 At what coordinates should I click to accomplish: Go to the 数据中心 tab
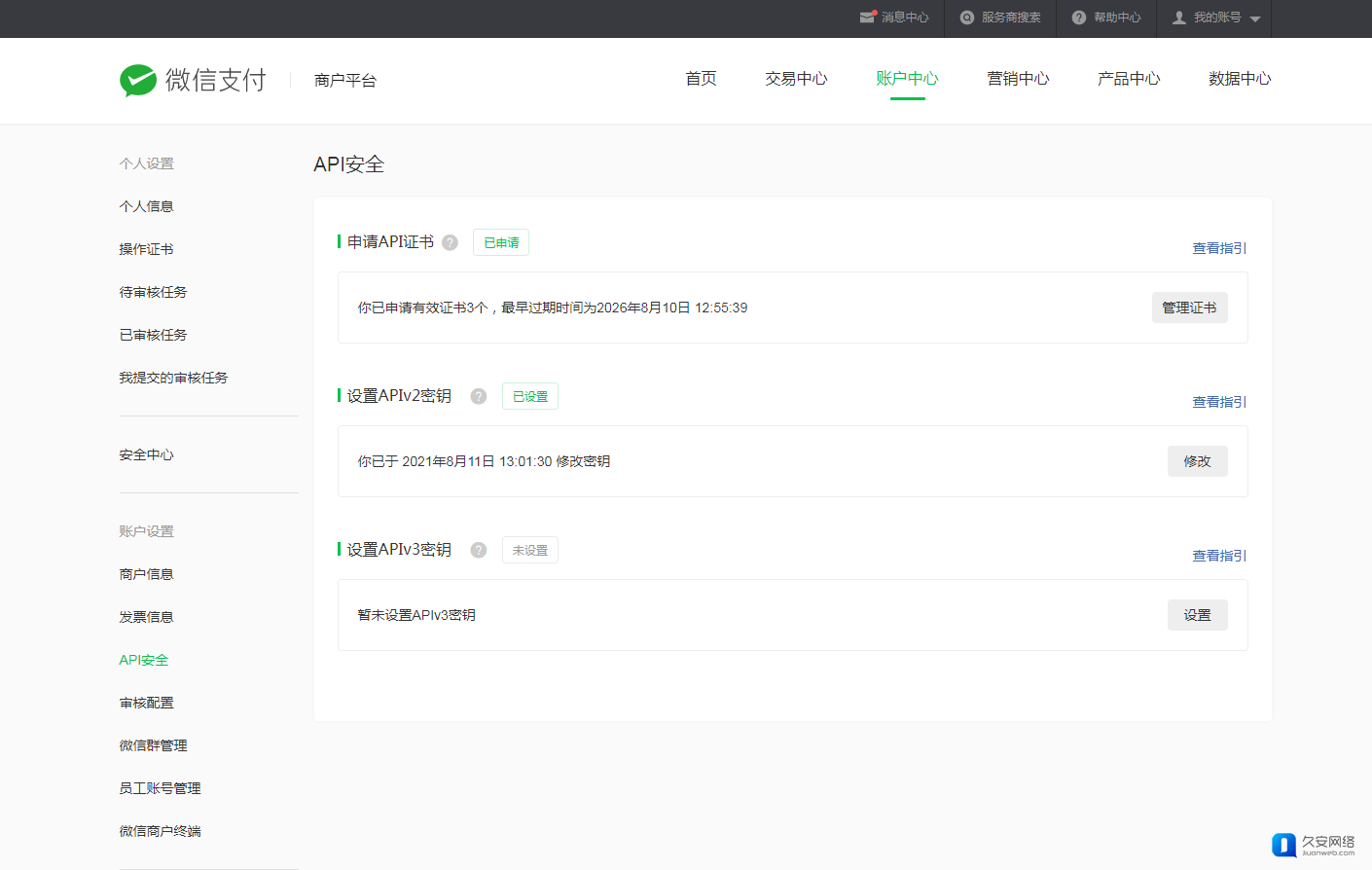1240,79
